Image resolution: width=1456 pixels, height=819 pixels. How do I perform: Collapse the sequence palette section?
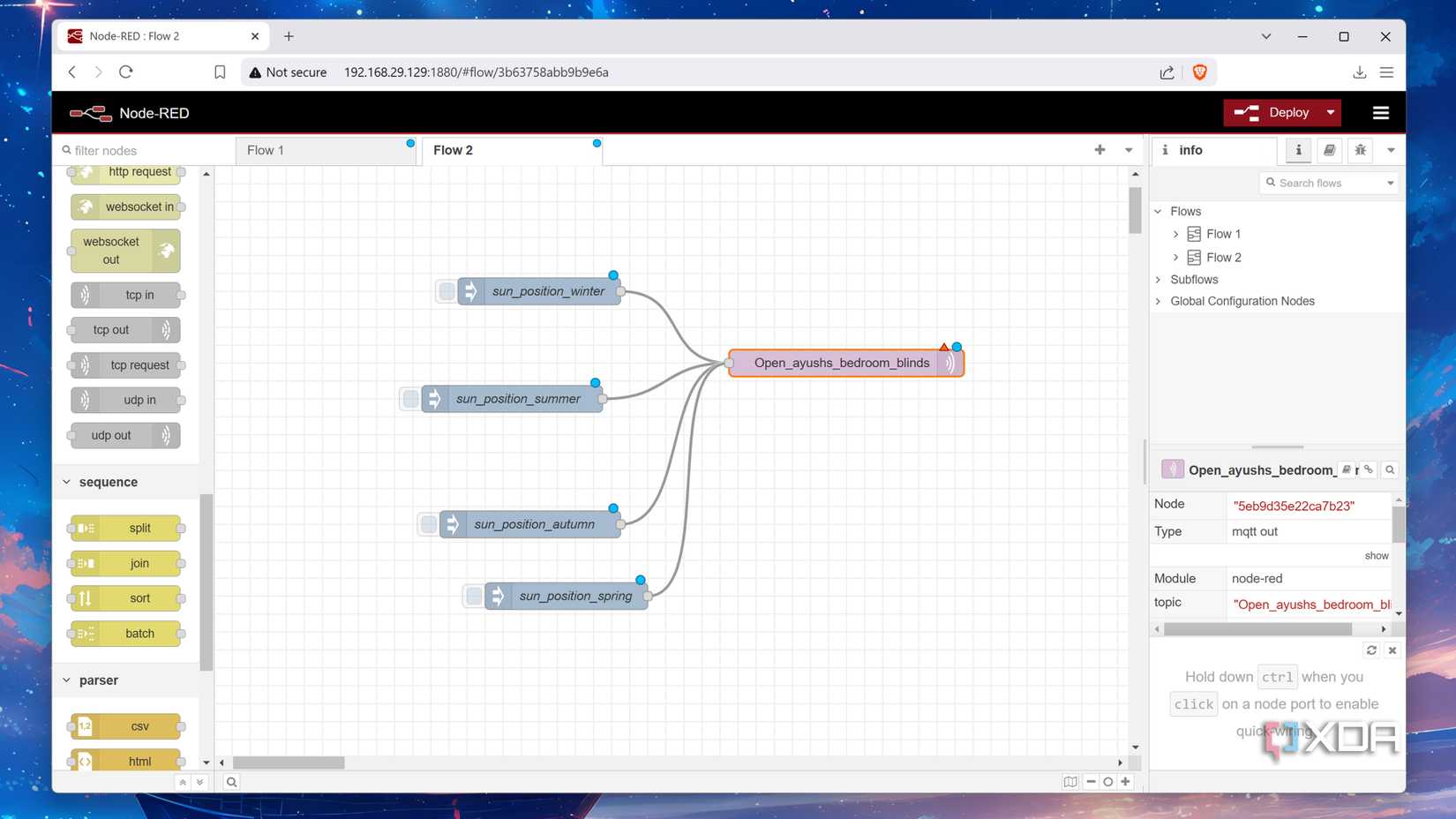pyautogui.click(x=66, y=481)
